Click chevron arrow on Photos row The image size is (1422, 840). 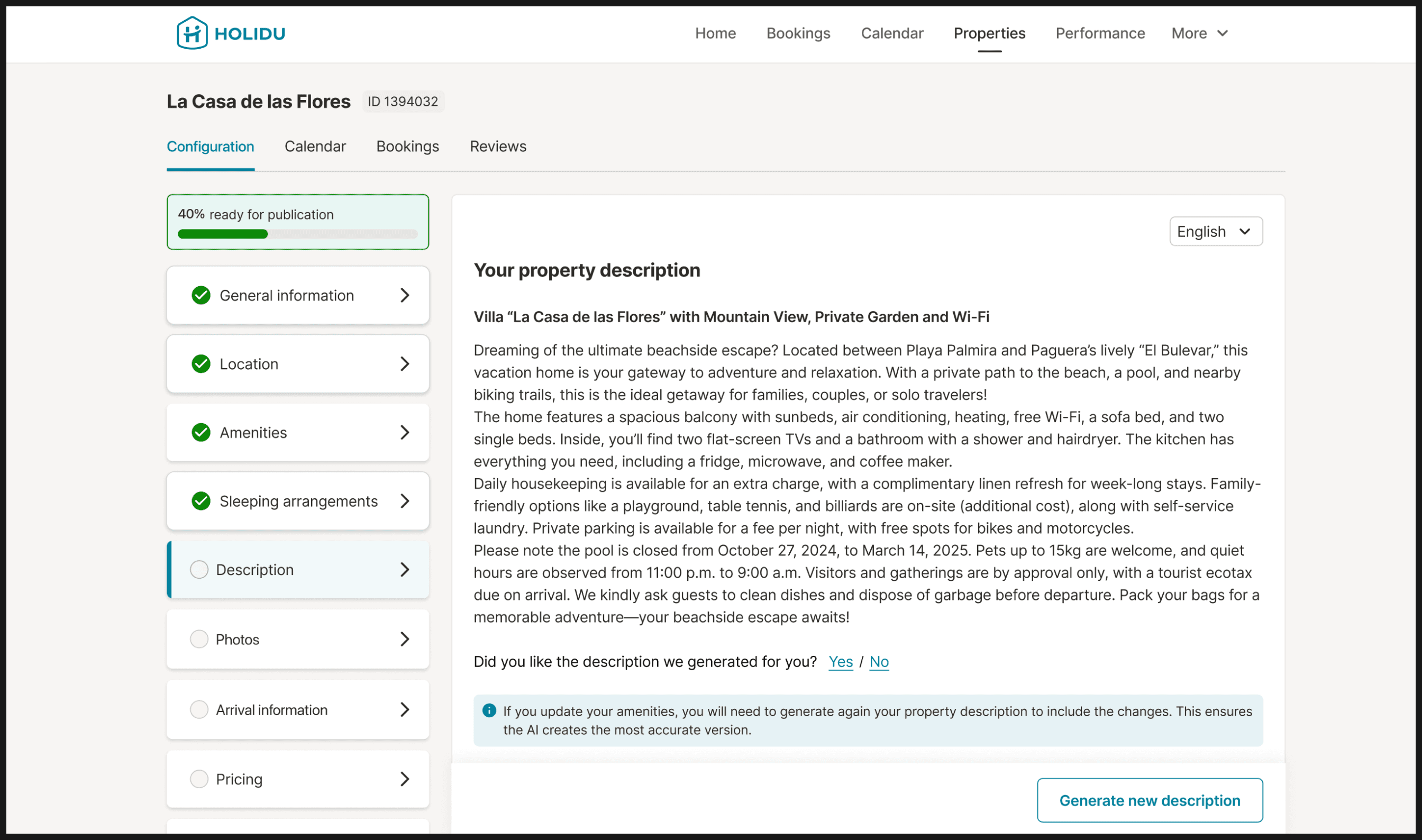(405, 639)
